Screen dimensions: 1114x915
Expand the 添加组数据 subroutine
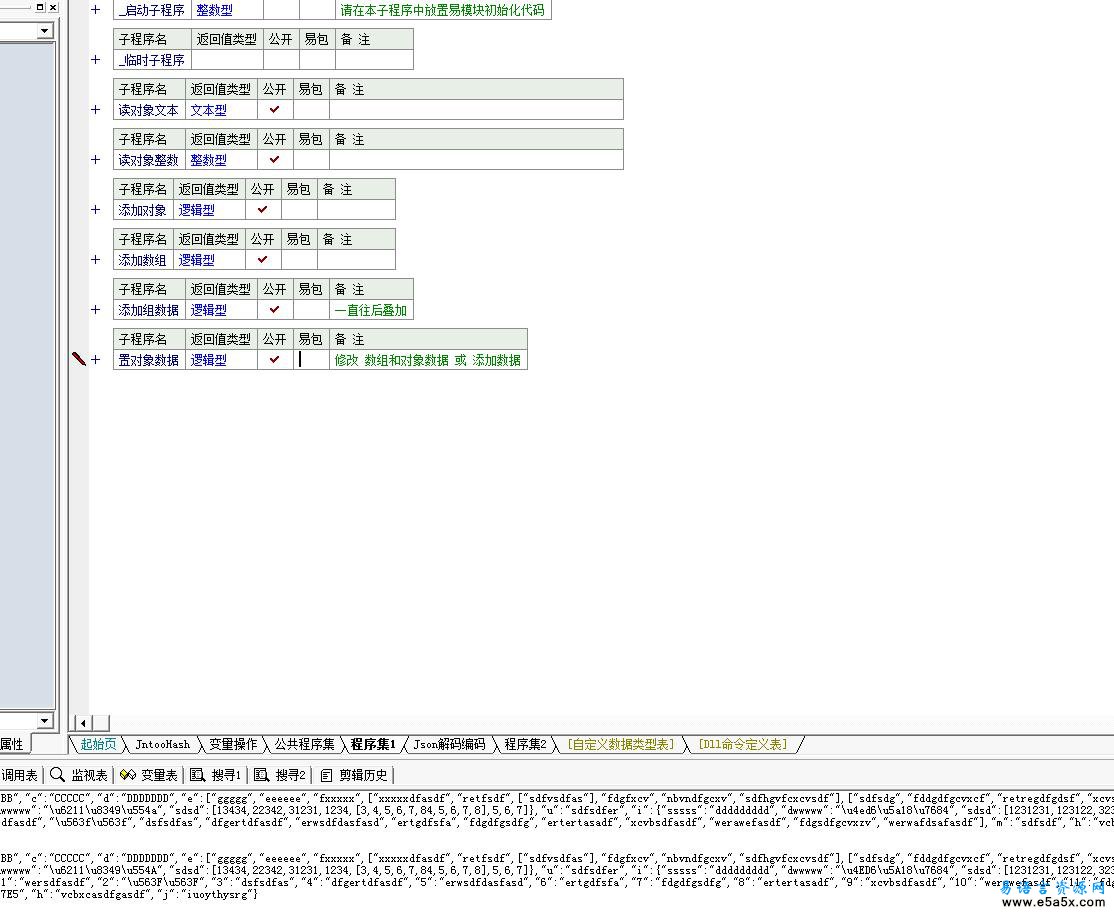[96, 310]
